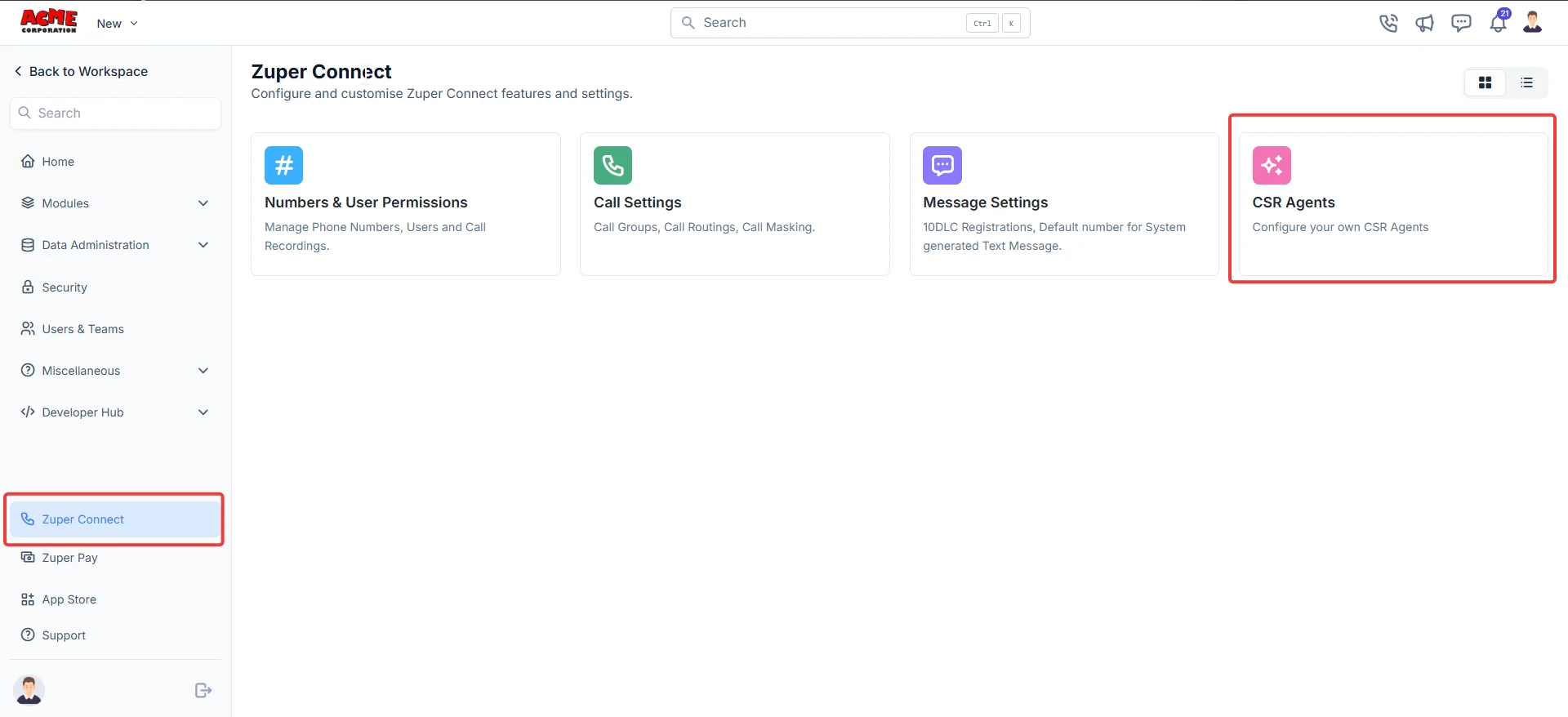Click the Developer Hub code icon

pos(28,412)
